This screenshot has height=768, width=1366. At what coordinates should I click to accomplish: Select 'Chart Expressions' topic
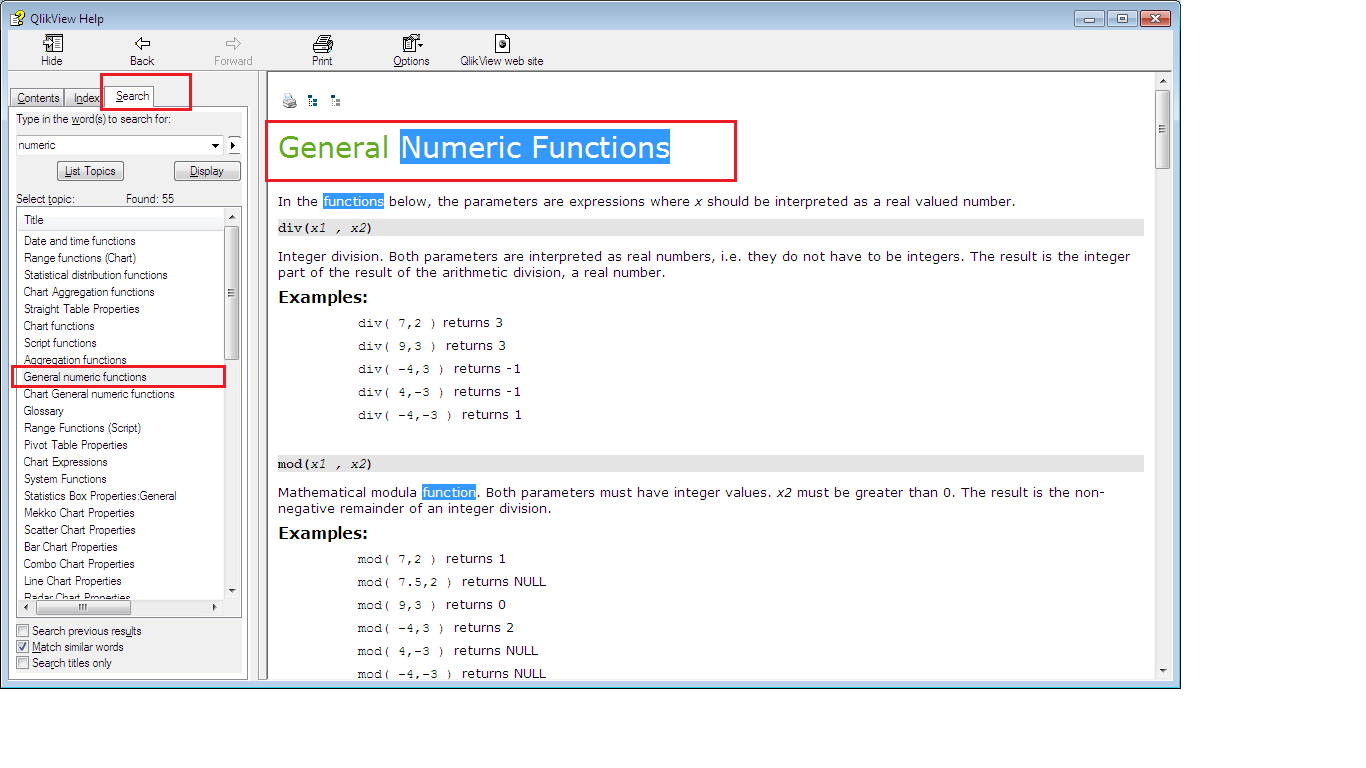66,462
